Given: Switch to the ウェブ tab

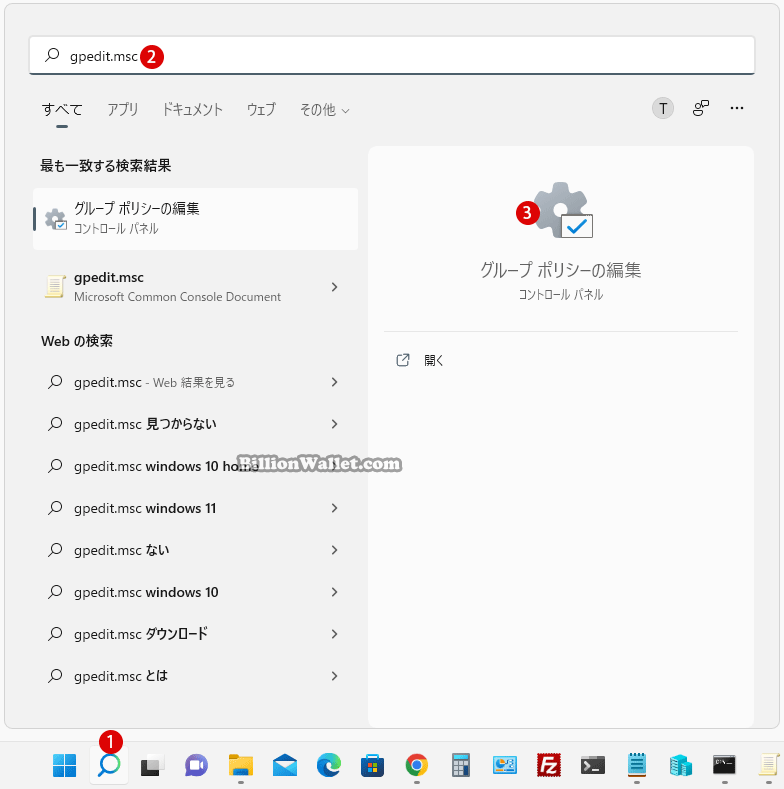Looking at the screenshot, I should point(261,109).
